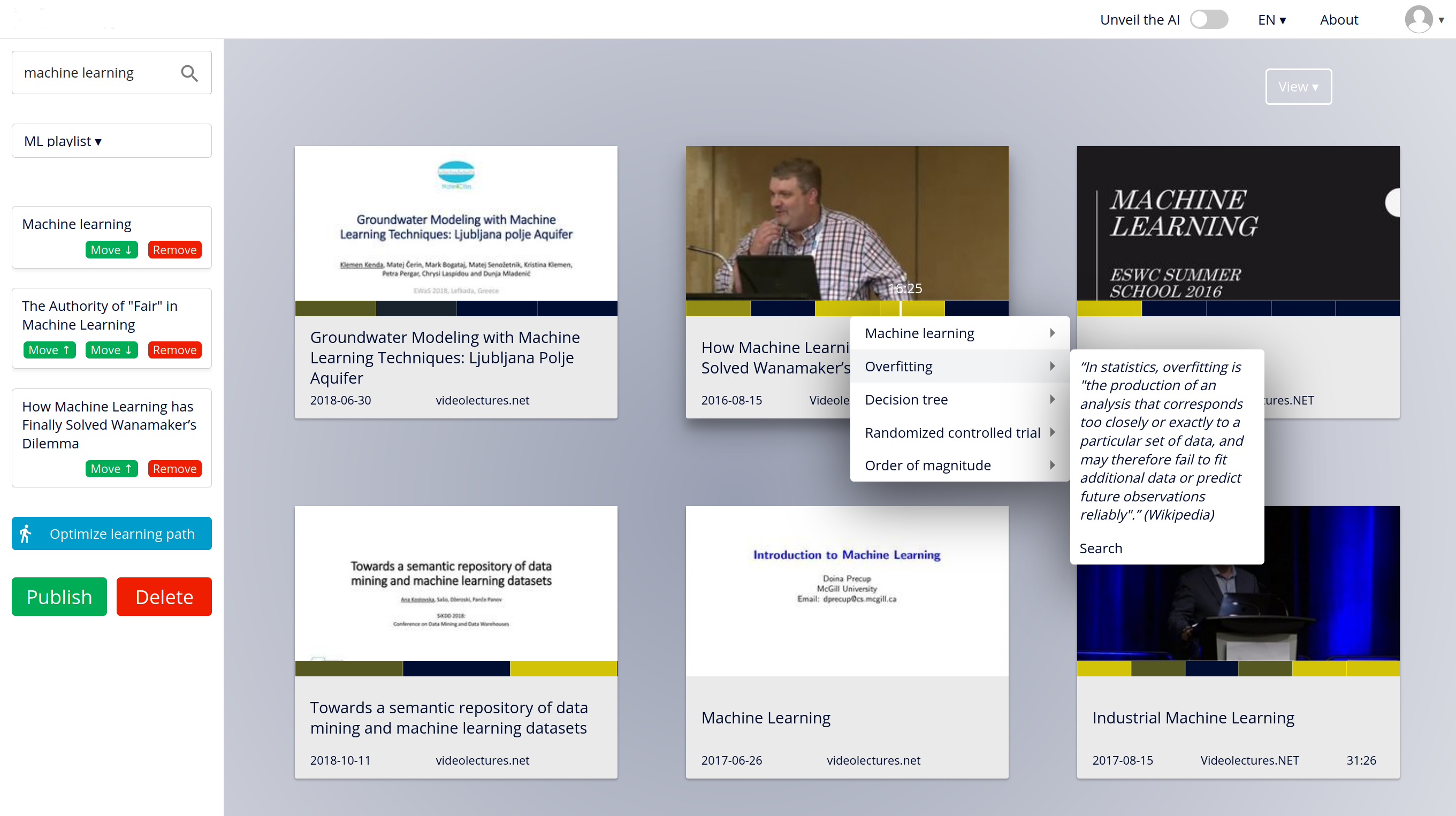This screenshot has width=1456, height=816.
Task: Click the Randomized controlled trial arrow
Action: point(1052,432)
